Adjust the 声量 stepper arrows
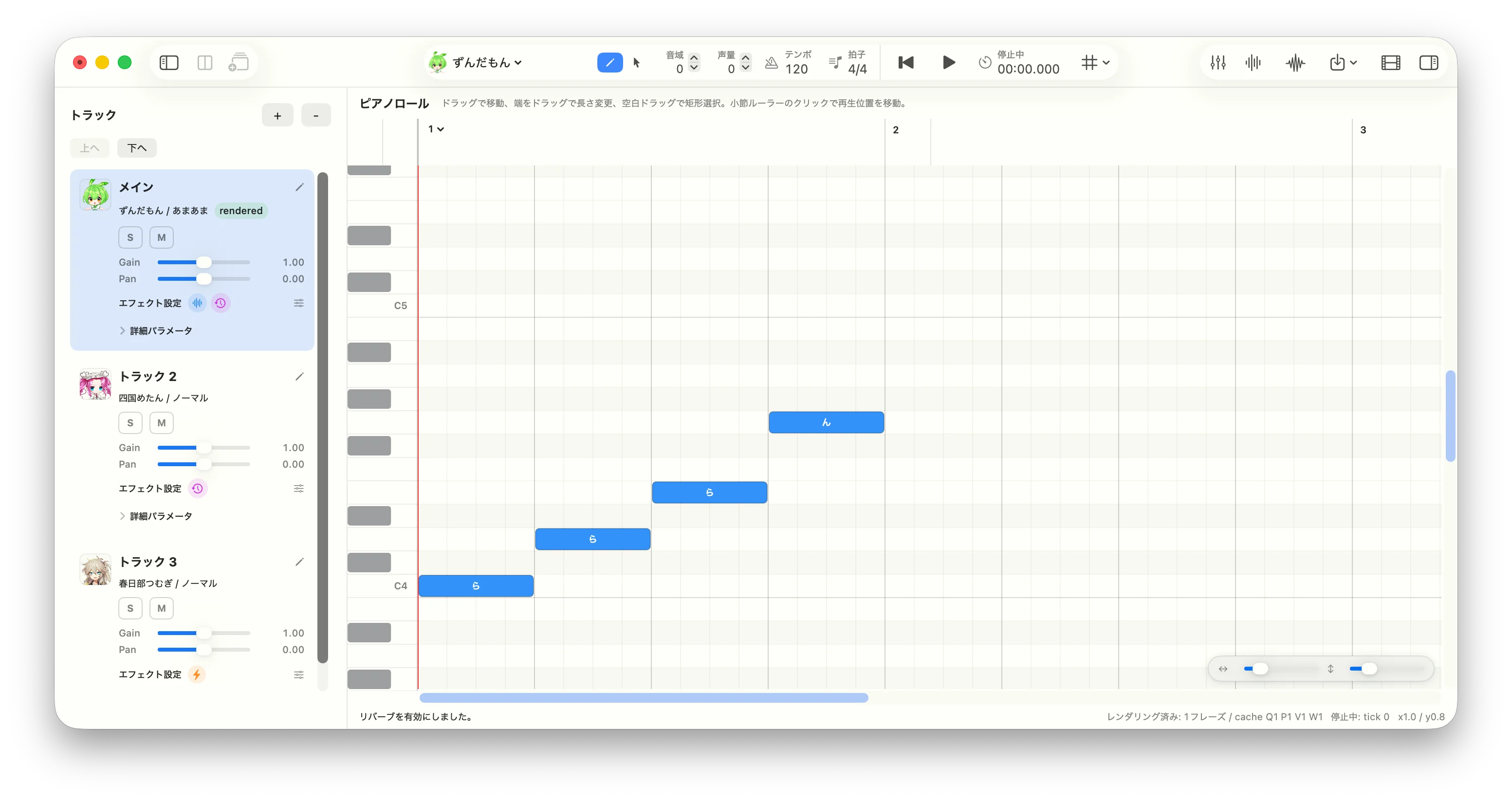The image size is (1512, 801). [745, 62]
